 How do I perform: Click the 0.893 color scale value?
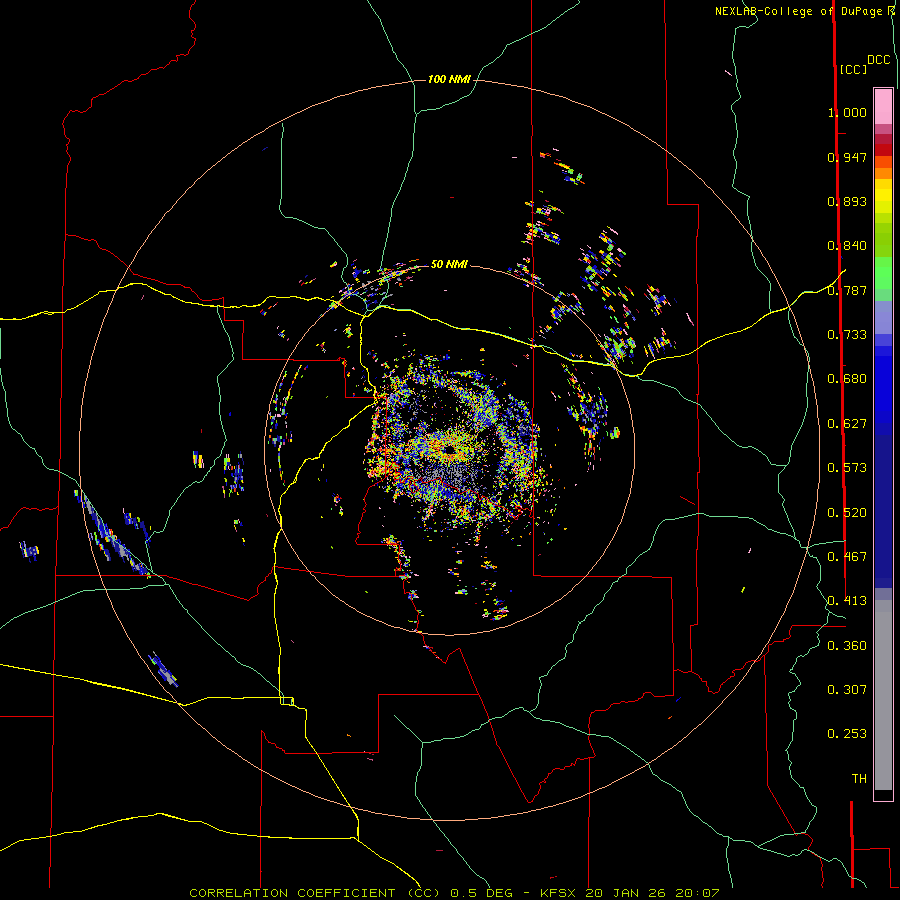point(847,201)
